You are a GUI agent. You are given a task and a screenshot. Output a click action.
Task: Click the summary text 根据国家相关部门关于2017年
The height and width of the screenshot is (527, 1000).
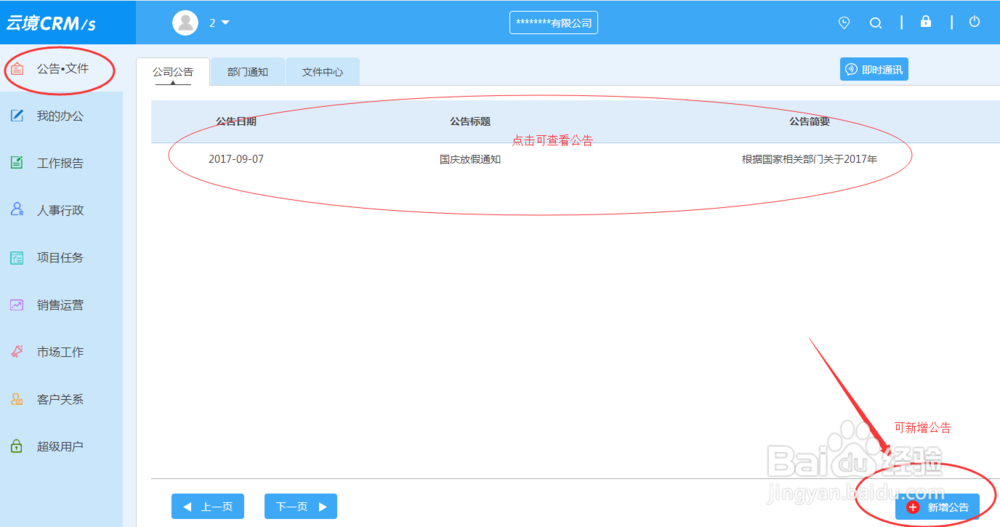809,160
